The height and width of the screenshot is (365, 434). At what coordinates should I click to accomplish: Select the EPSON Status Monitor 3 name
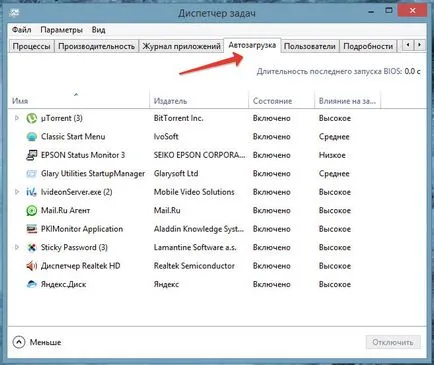pyautogui.click(x=83, y=155)
